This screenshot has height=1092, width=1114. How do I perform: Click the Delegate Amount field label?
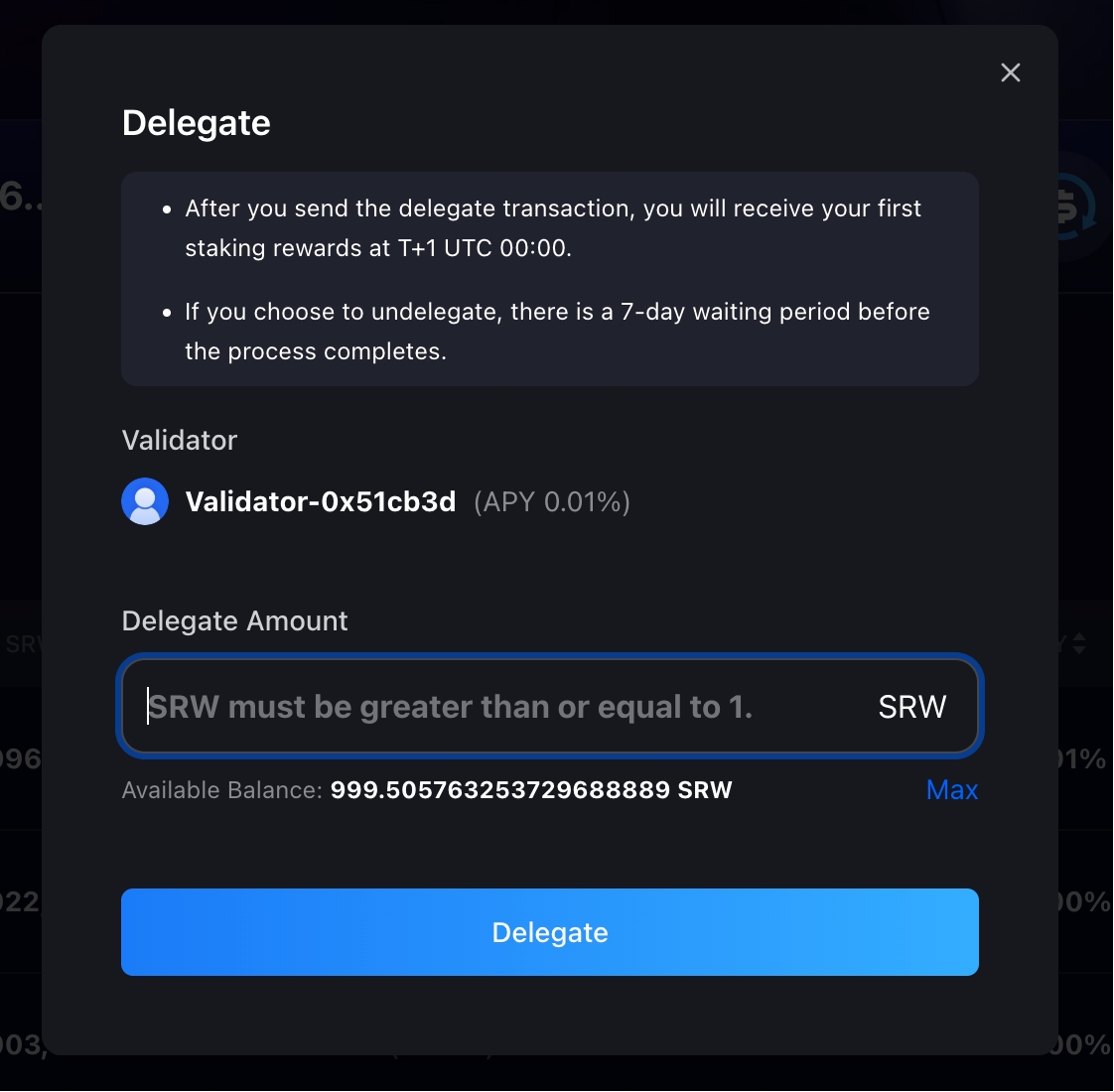coord(235,621)
